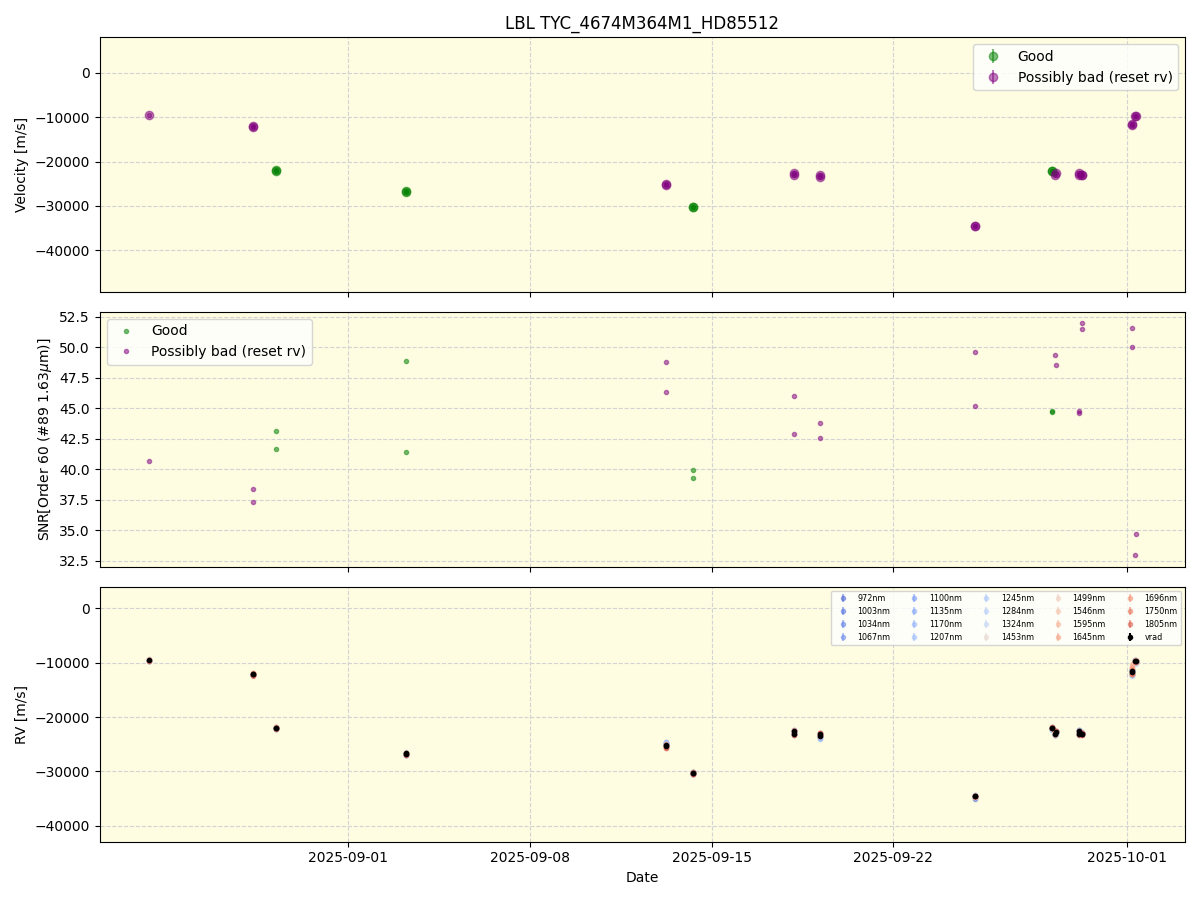The image size is (1200, 900).
Task: Click the 1805nm red legend marker
Action: (x=1130, y=624)
